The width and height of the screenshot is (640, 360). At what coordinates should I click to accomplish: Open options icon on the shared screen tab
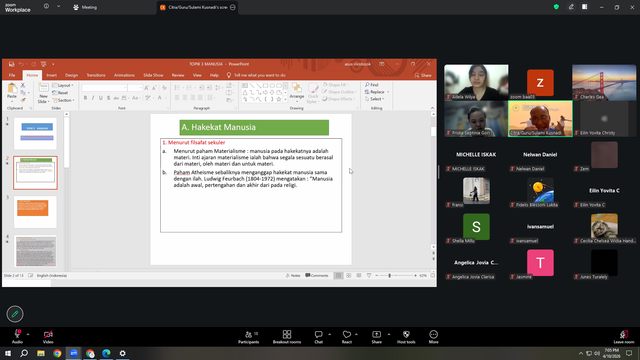[x=233, y=7]
